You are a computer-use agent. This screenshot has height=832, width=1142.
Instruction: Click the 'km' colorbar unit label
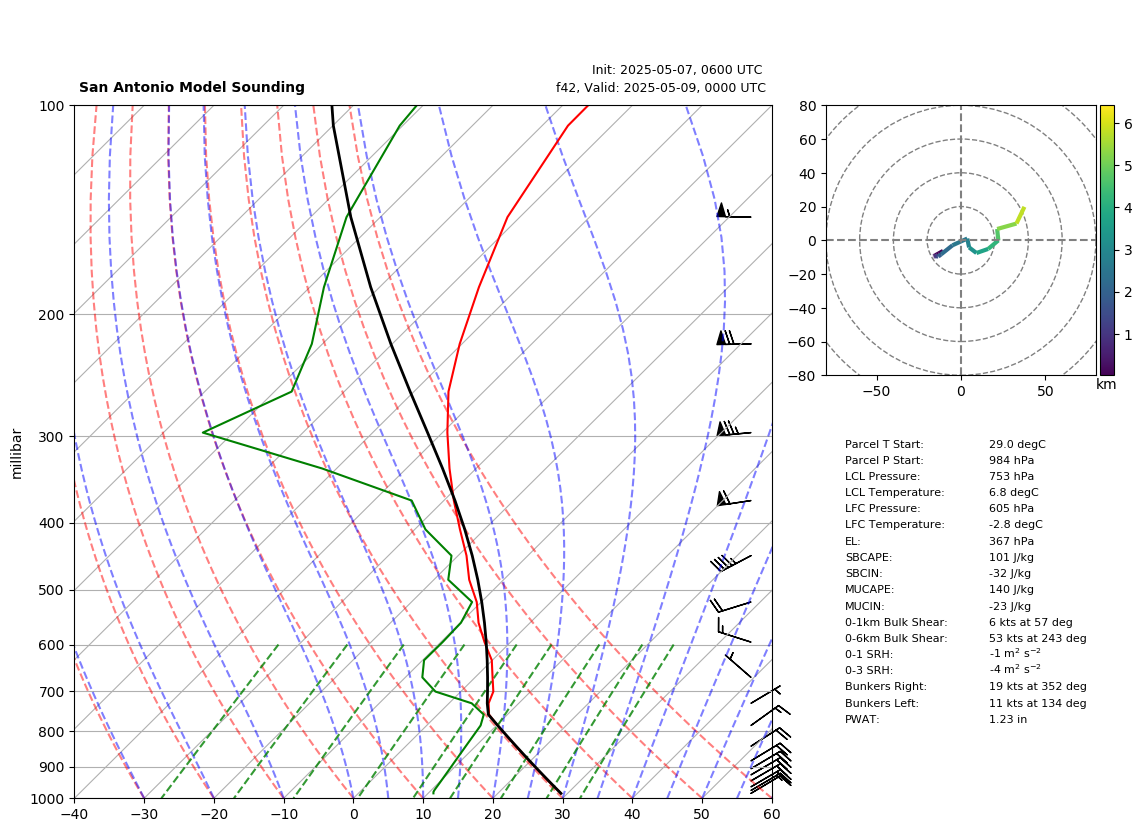click(1106, 385)
